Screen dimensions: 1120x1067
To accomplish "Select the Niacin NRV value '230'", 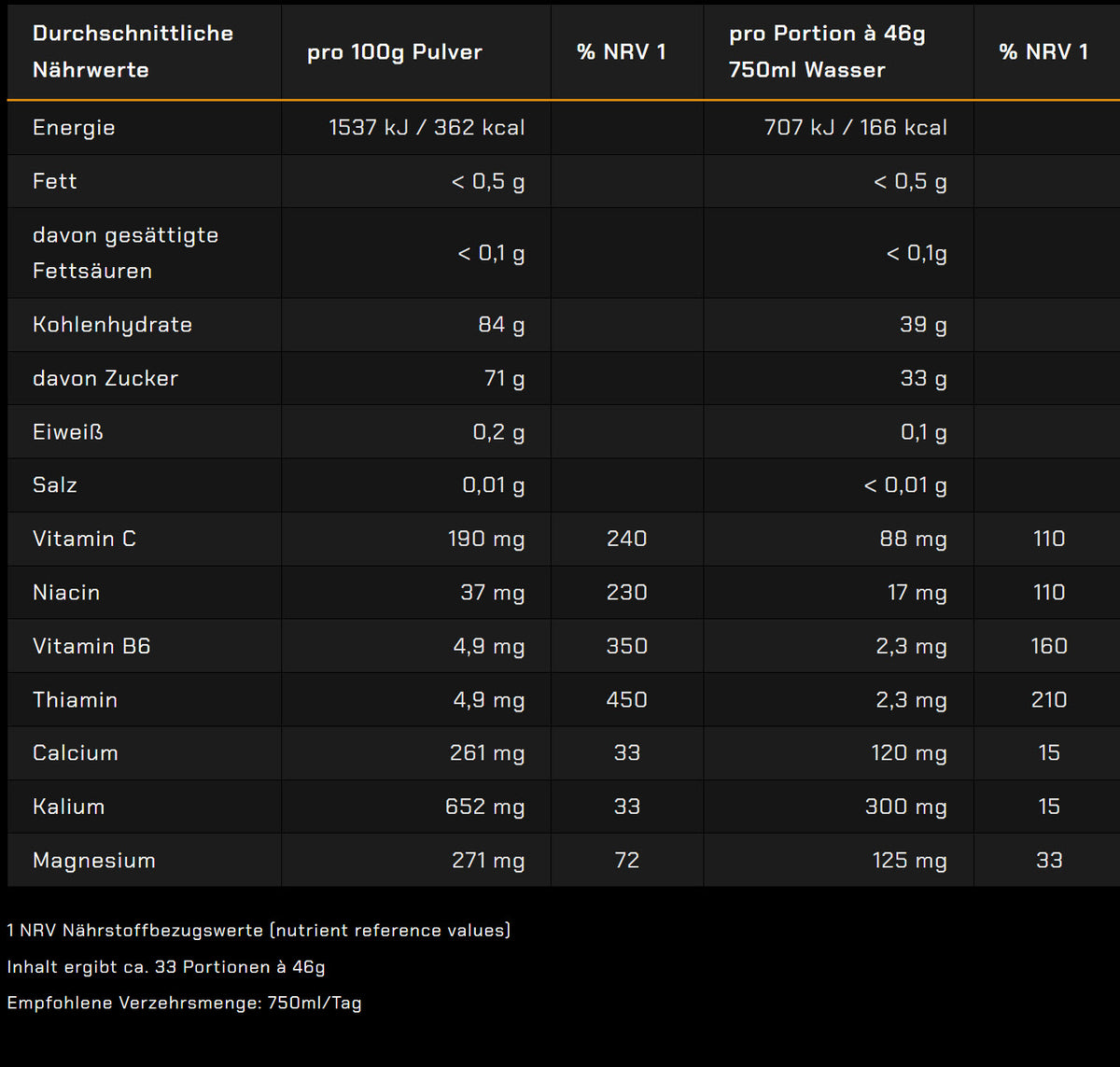I will (x=627, y=593).
